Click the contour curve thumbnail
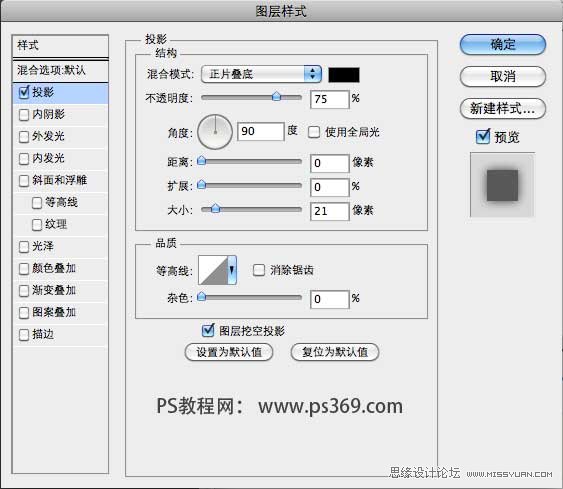Screen dimensions: 563x489 (213, 270)
